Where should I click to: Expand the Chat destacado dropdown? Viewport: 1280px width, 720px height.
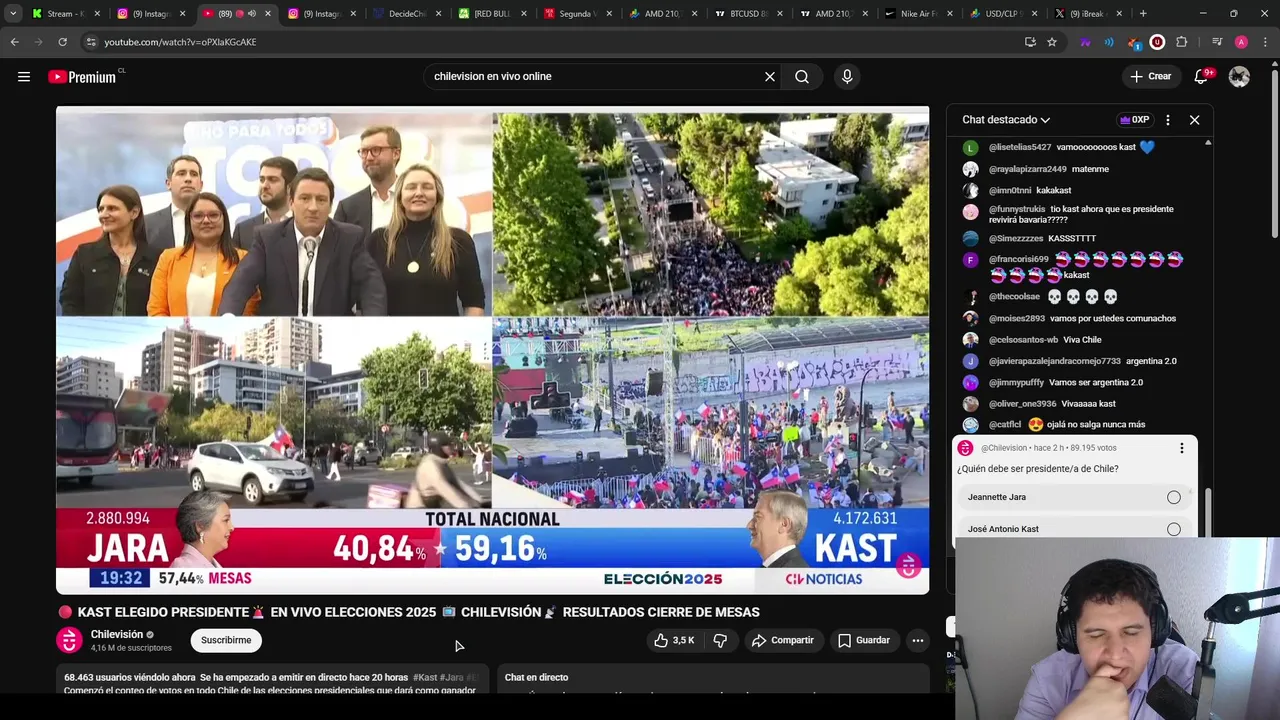click(1006, 120)
